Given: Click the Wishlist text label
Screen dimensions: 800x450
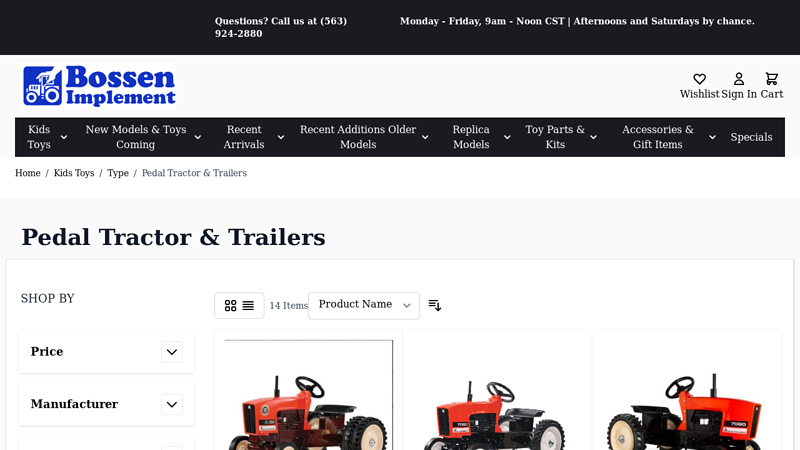Looking at the screenshot, I should pyautogui.click(x=699, y=94).
